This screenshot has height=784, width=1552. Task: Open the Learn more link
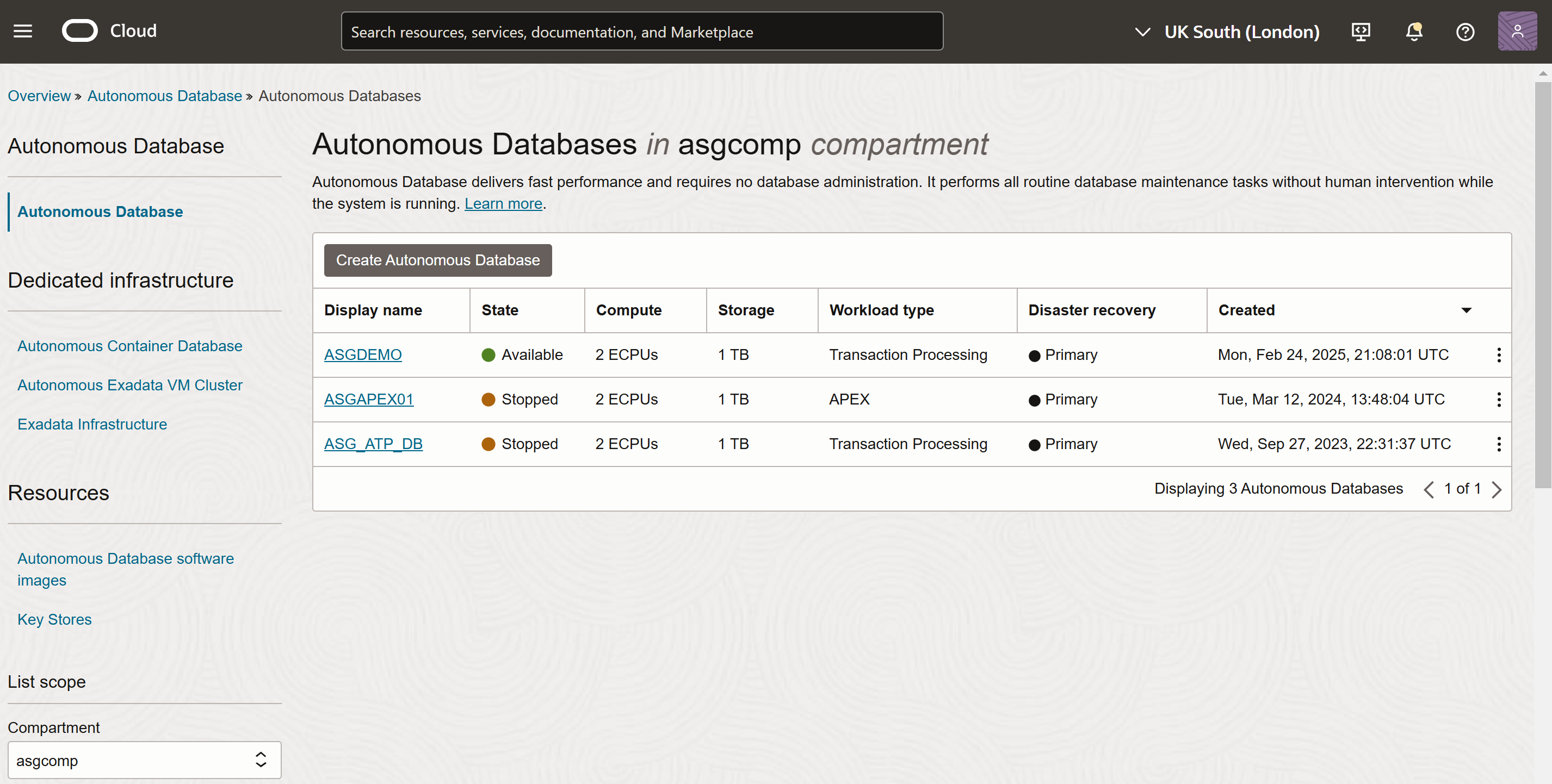[503, 203]
